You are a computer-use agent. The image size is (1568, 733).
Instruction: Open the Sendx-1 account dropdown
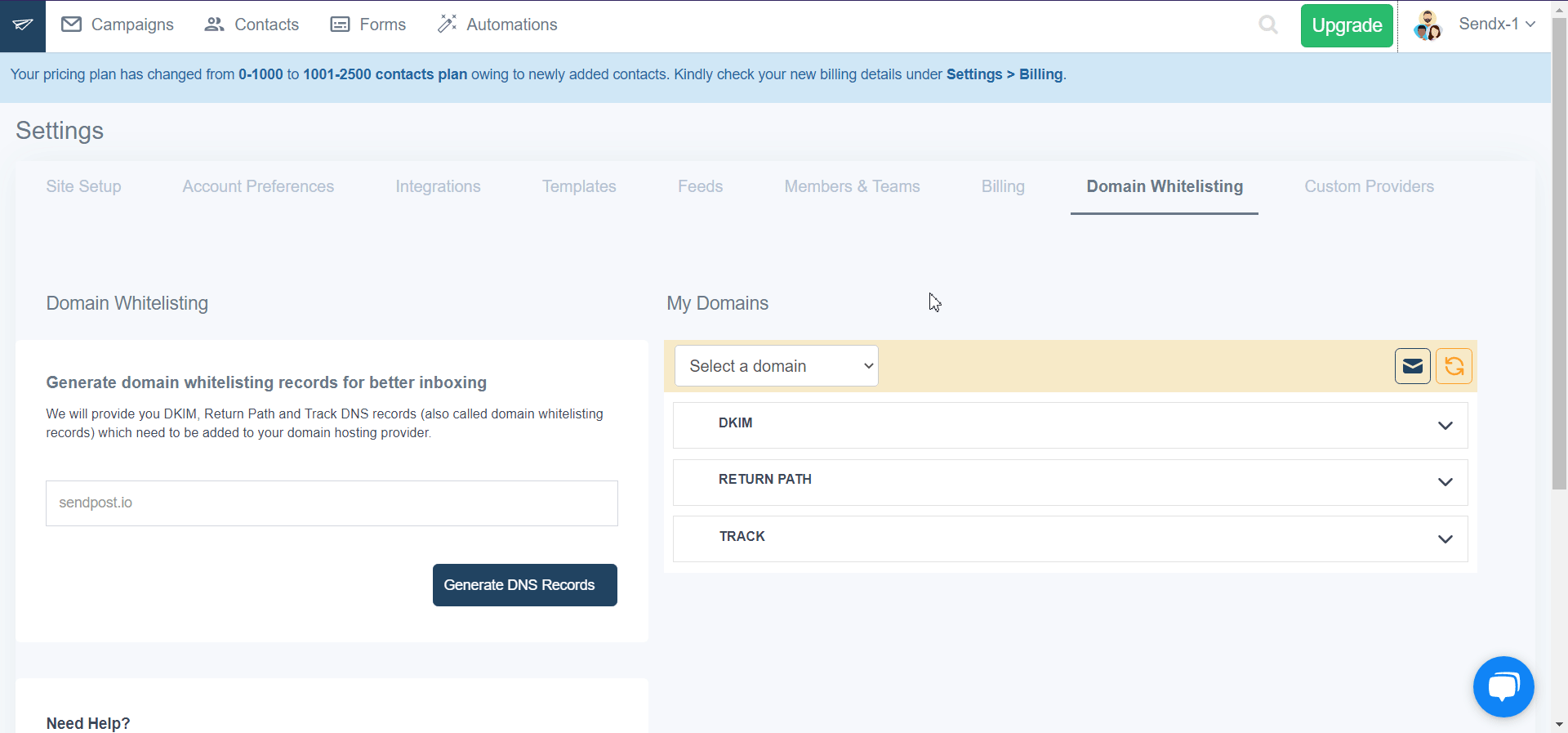click(1497, 25)
